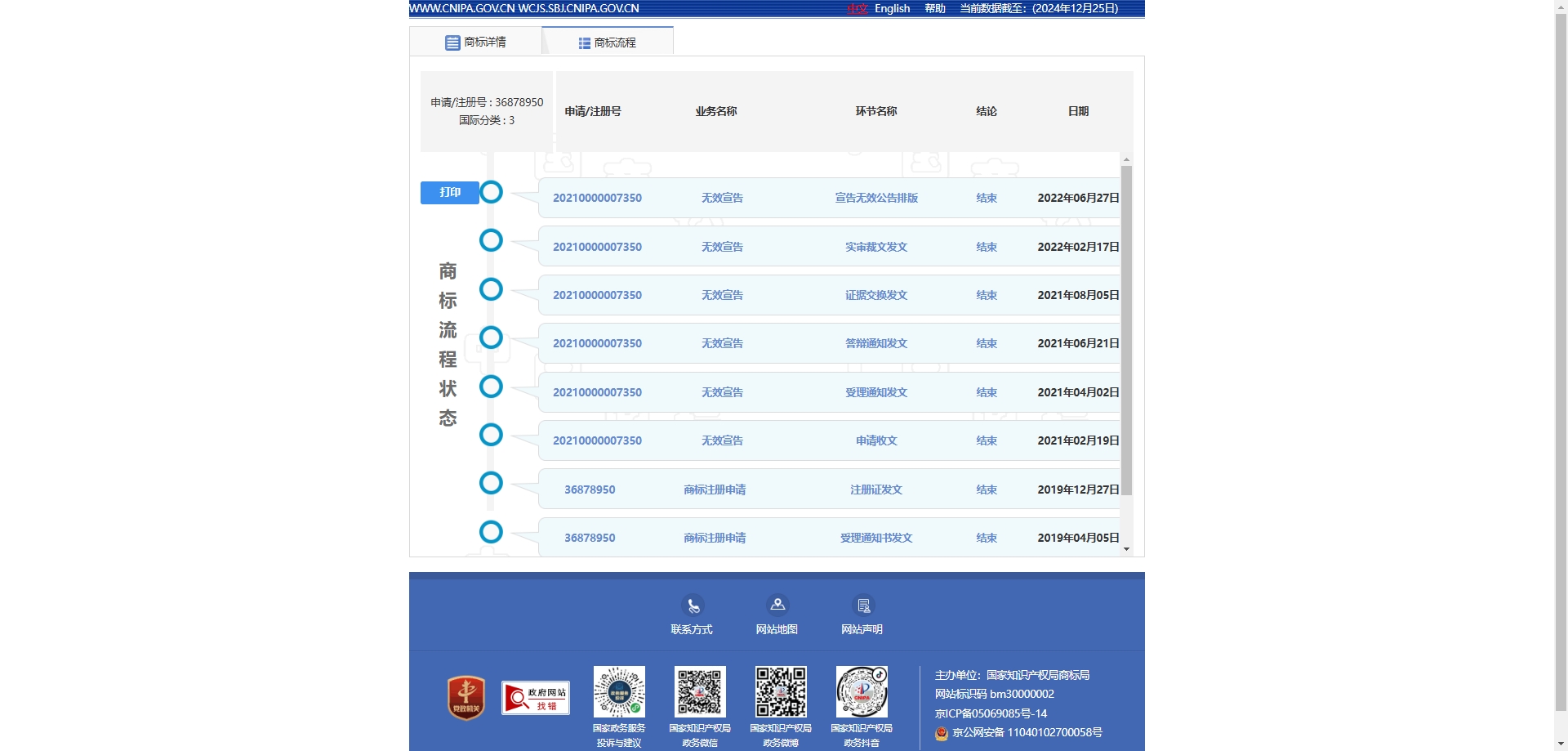Click the 联系方式 phone icon
This screenshot has height=751, width=1568.
click(693, 606)
